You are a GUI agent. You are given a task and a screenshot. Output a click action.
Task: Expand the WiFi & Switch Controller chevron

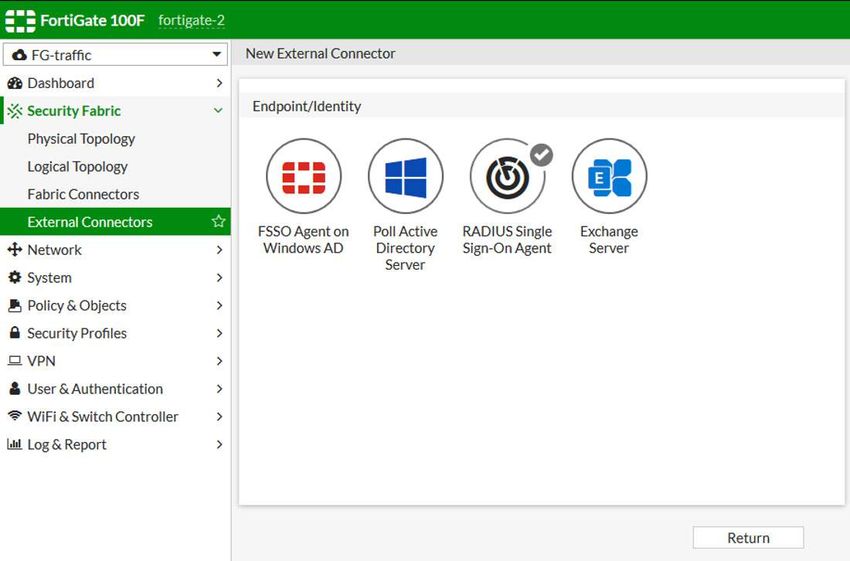click(219, 416)
